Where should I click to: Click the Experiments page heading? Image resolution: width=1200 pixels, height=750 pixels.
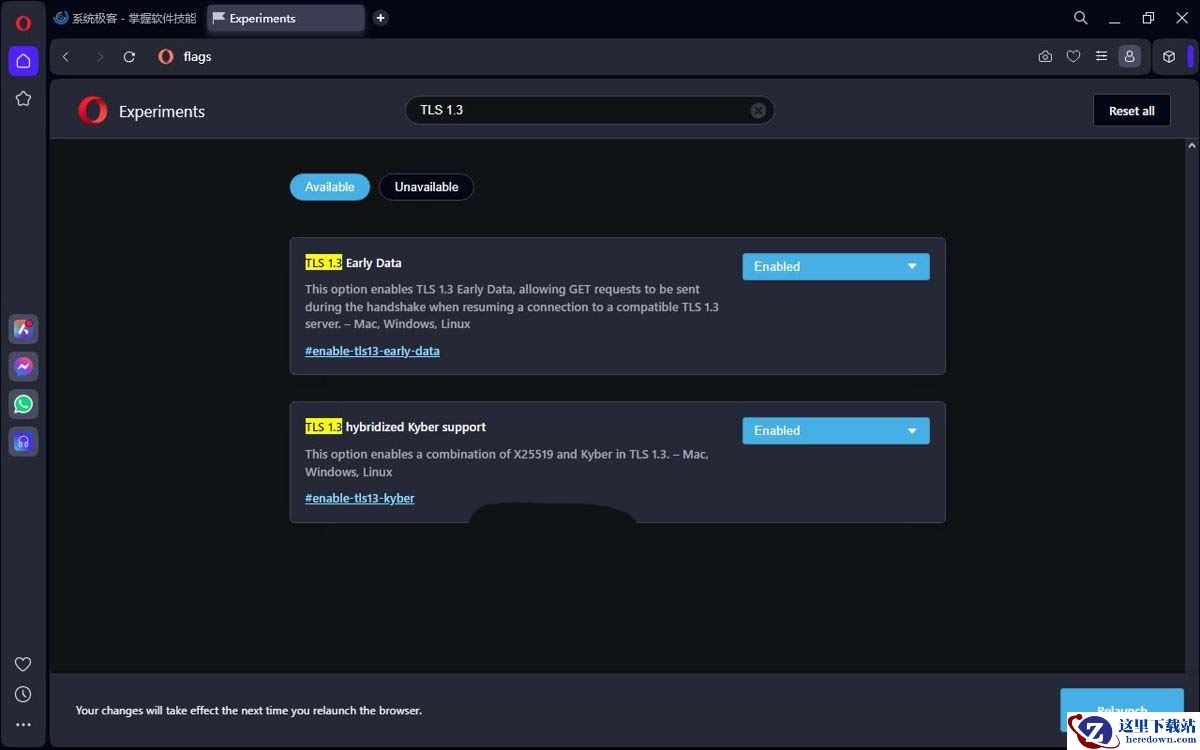click(162, 112)
